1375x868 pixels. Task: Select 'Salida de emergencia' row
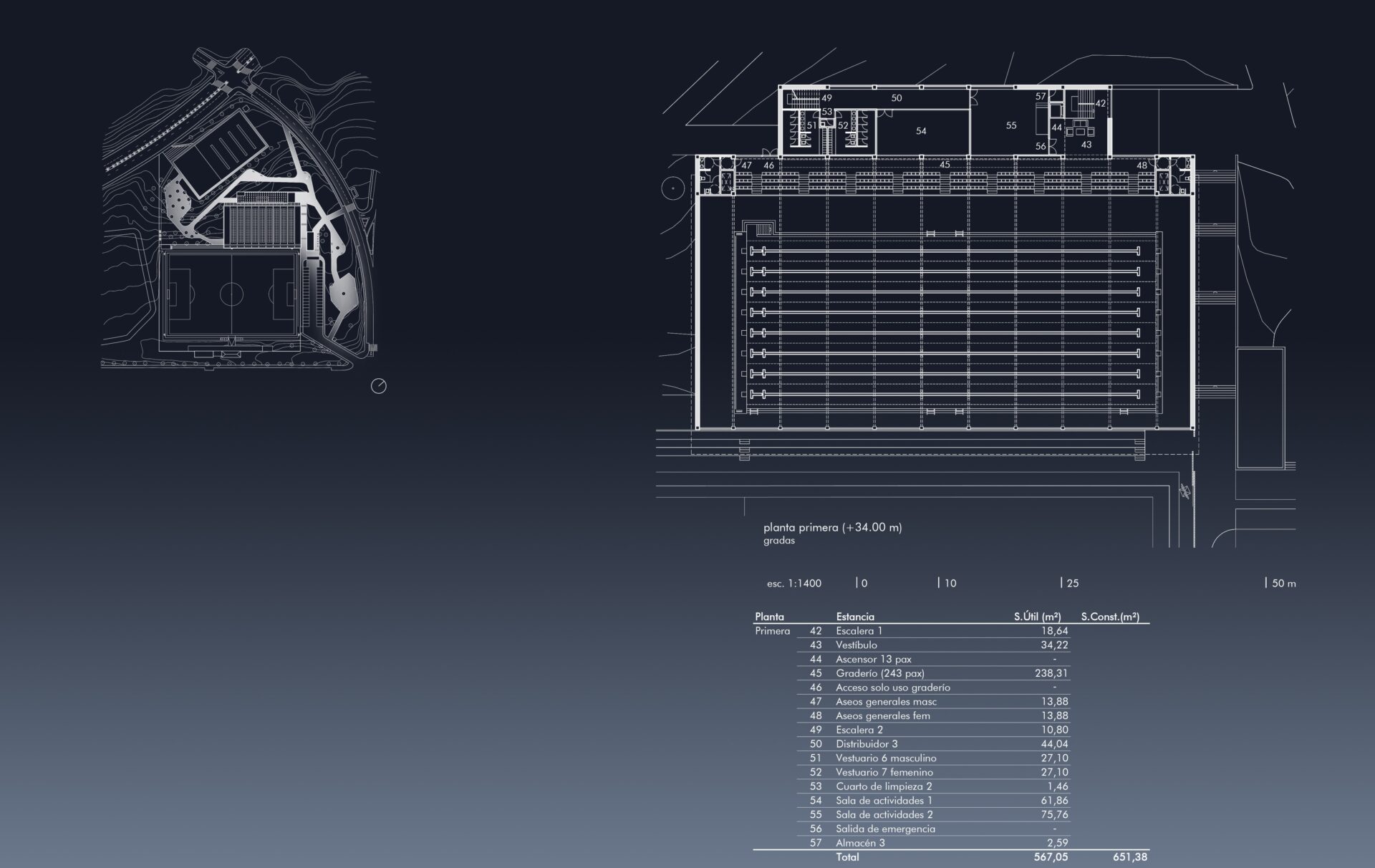(934, 829)
